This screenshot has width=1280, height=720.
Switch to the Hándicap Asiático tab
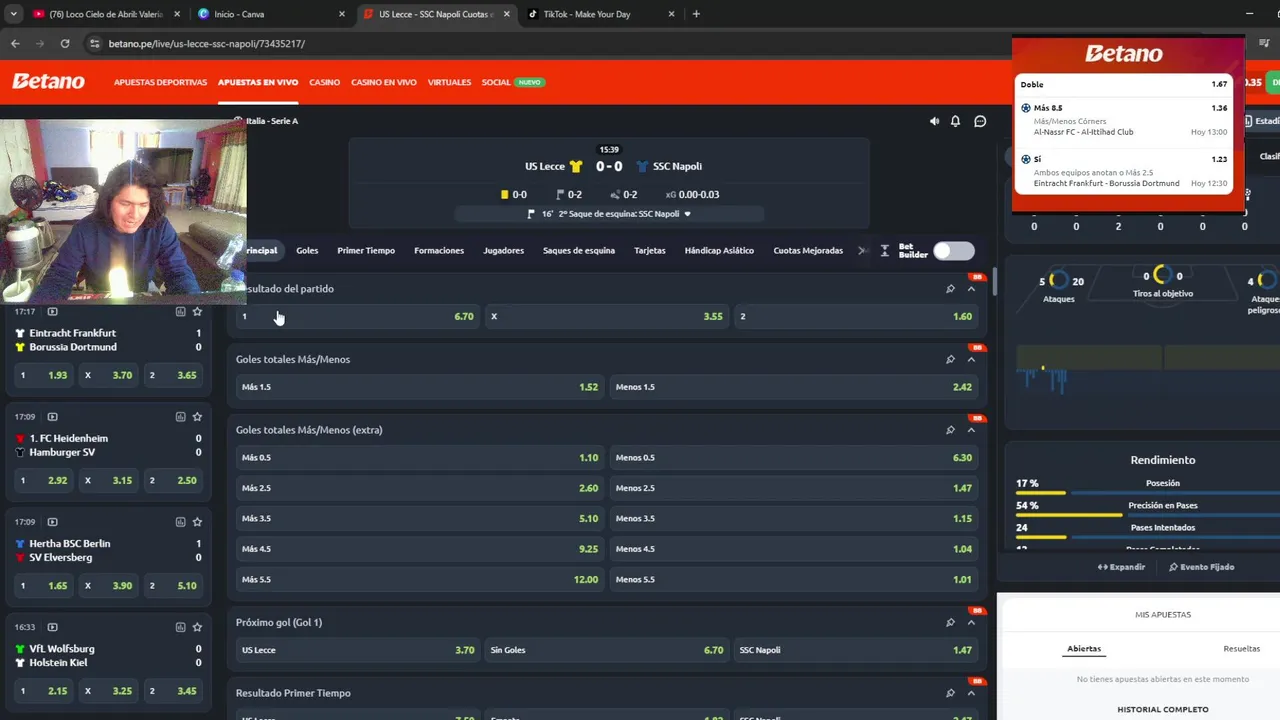coord(719,251)
